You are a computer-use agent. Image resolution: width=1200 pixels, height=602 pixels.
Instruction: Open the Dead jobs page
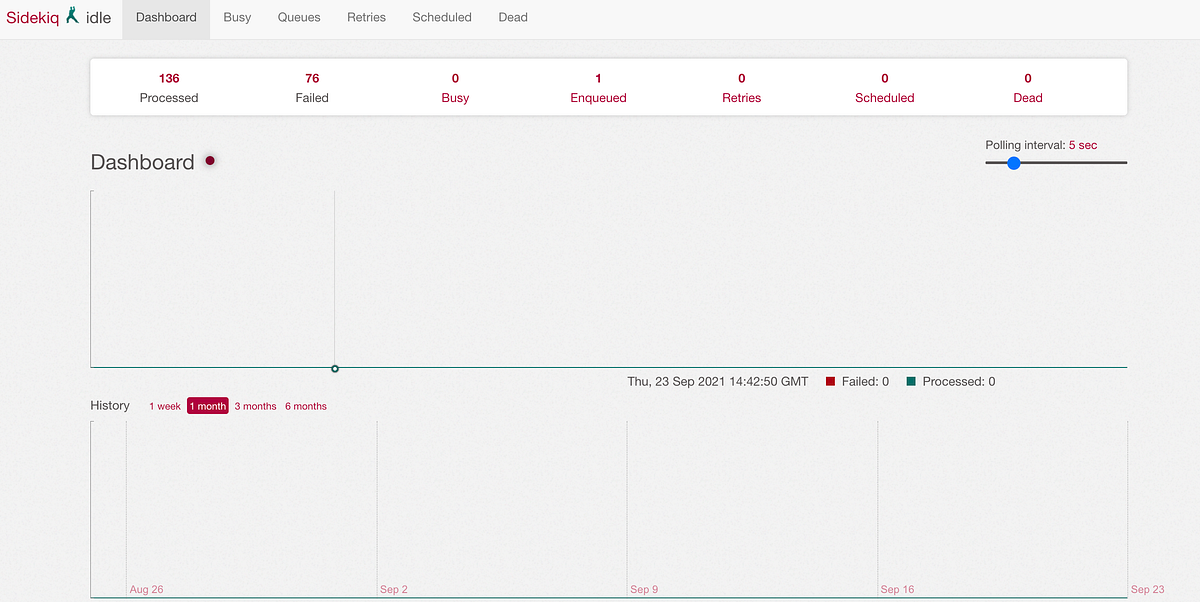pos(512,17)
